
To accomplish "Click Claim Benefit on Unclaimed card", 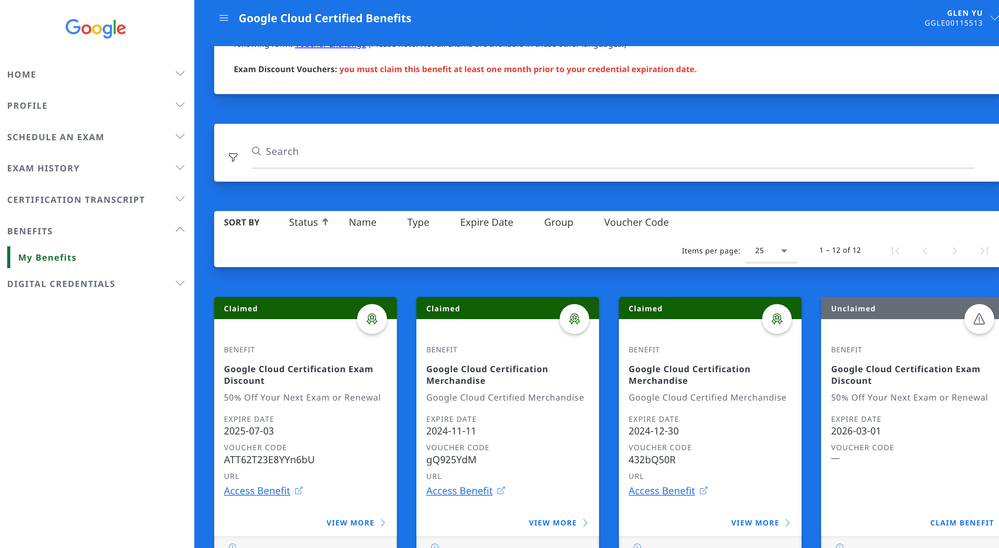I will coord(961,523).
